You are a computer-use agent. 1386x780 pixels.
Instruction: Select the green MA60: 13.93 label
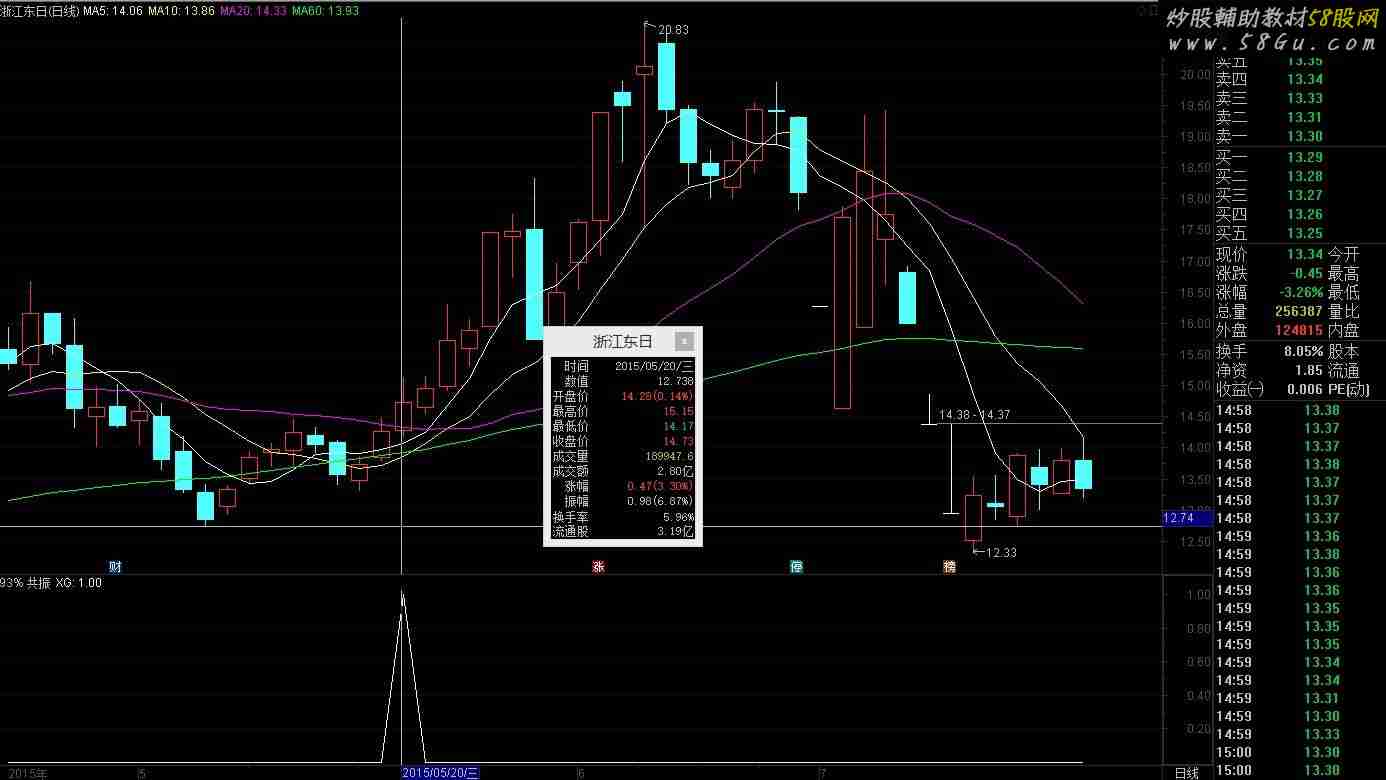[326, 10]
